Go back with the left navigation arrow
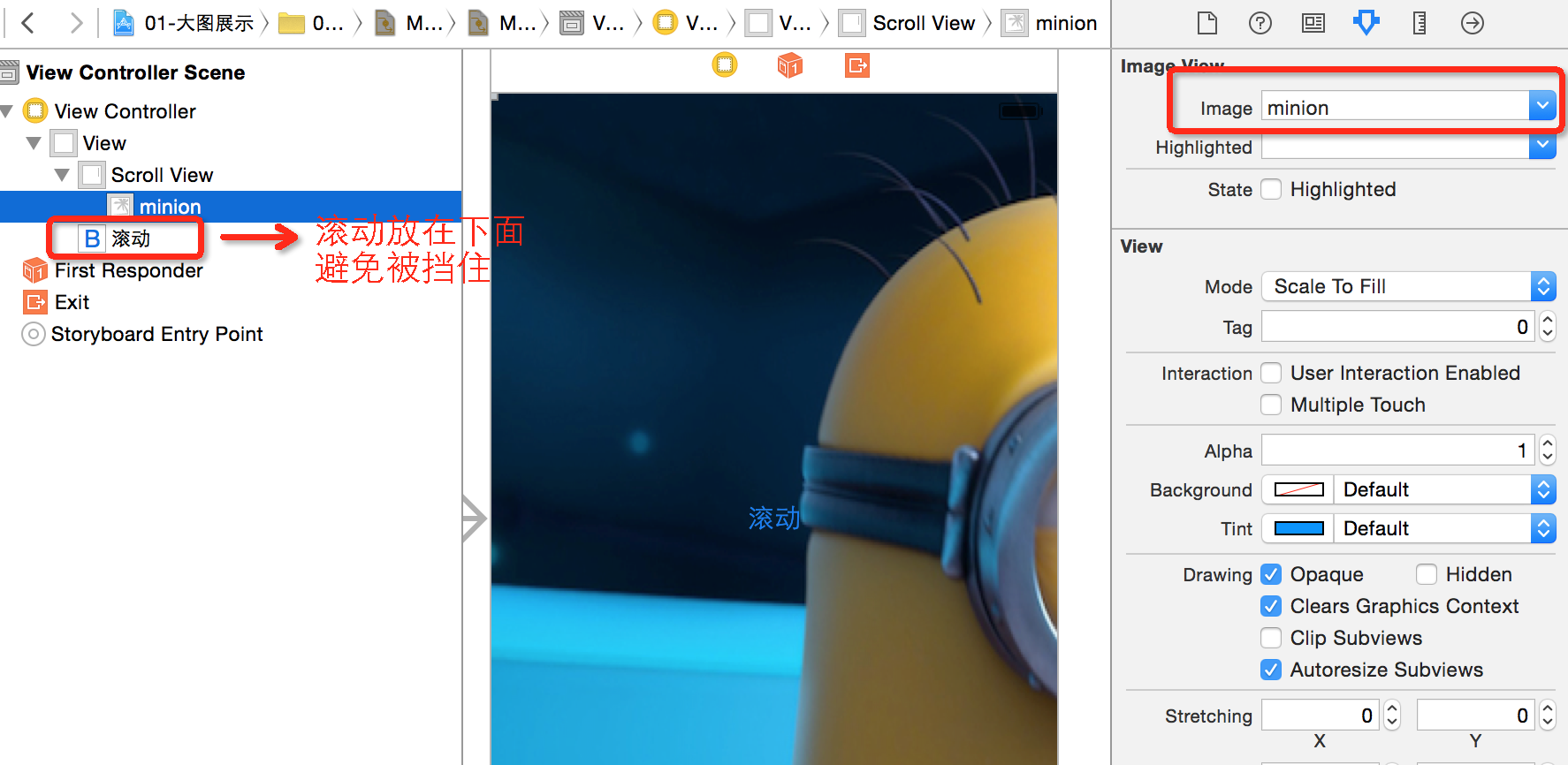 click(28, 23)
